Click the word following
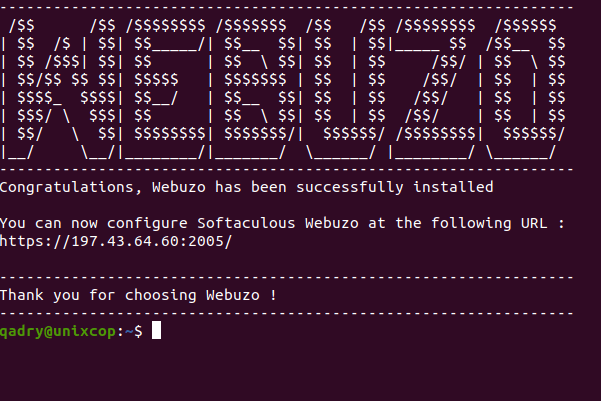Screen dimensions: 601x401 click(471, 224)
